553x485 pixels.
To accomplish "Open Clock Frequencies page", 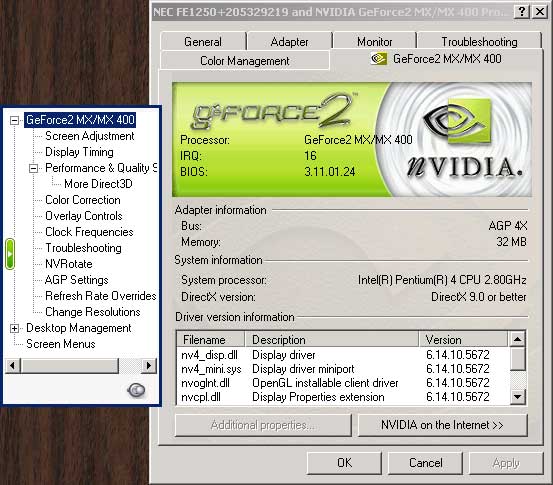I will (89, 232).
